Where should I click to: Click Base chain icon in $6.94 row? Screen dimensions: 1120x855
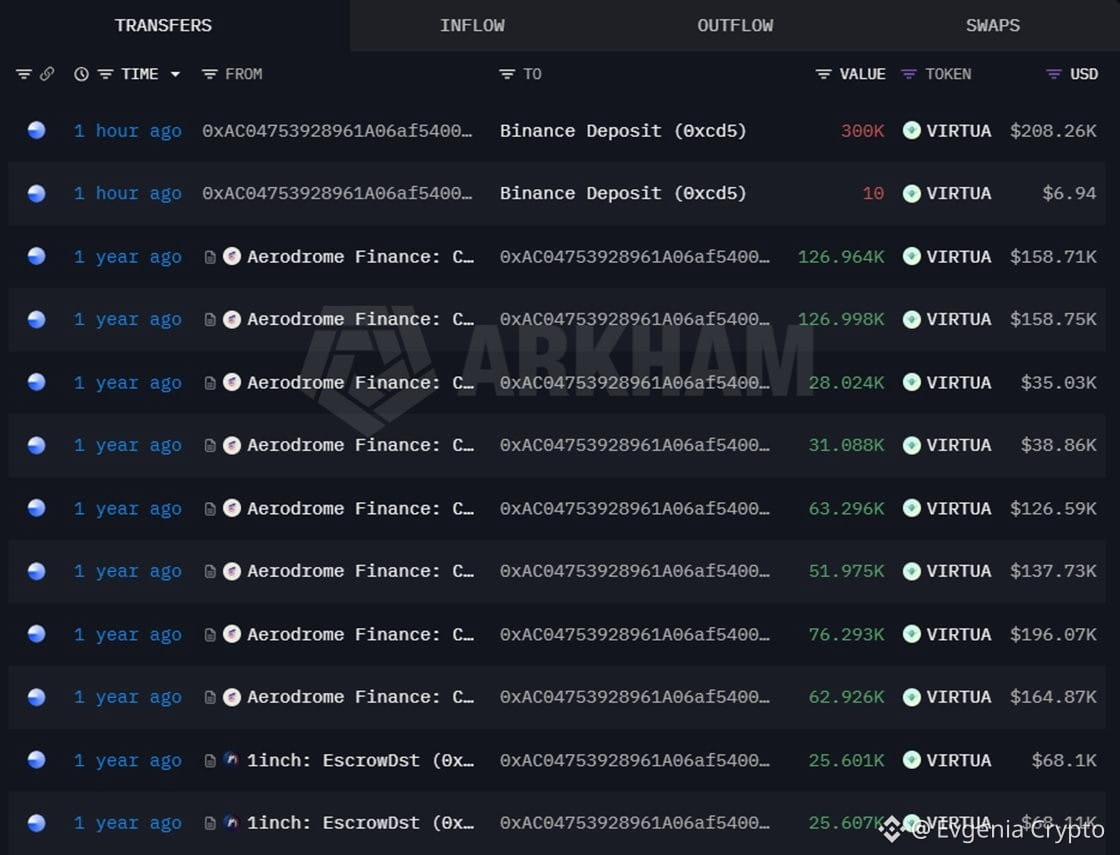(36, 194)
